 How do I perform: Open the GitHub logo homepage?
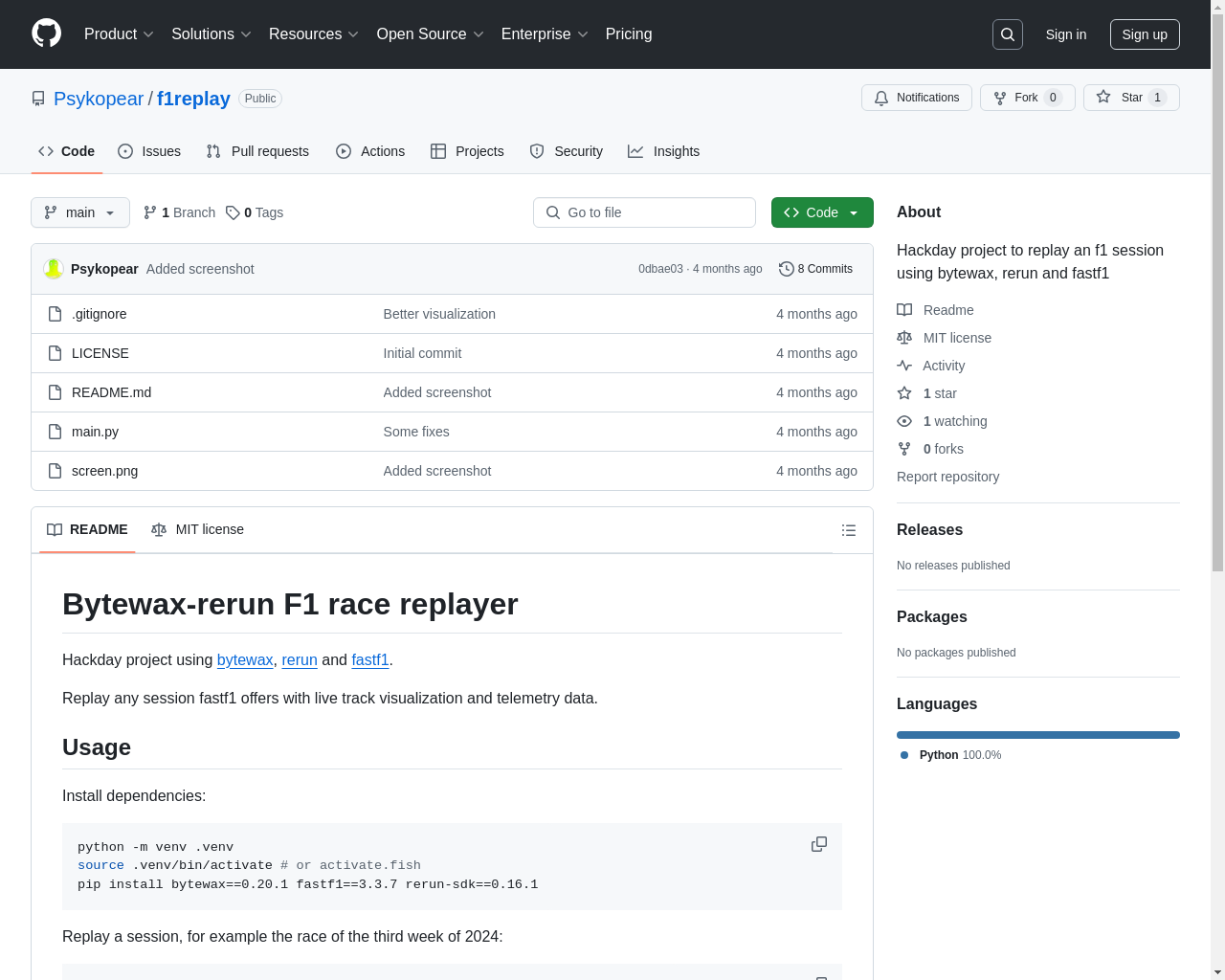tap(46, 33)
